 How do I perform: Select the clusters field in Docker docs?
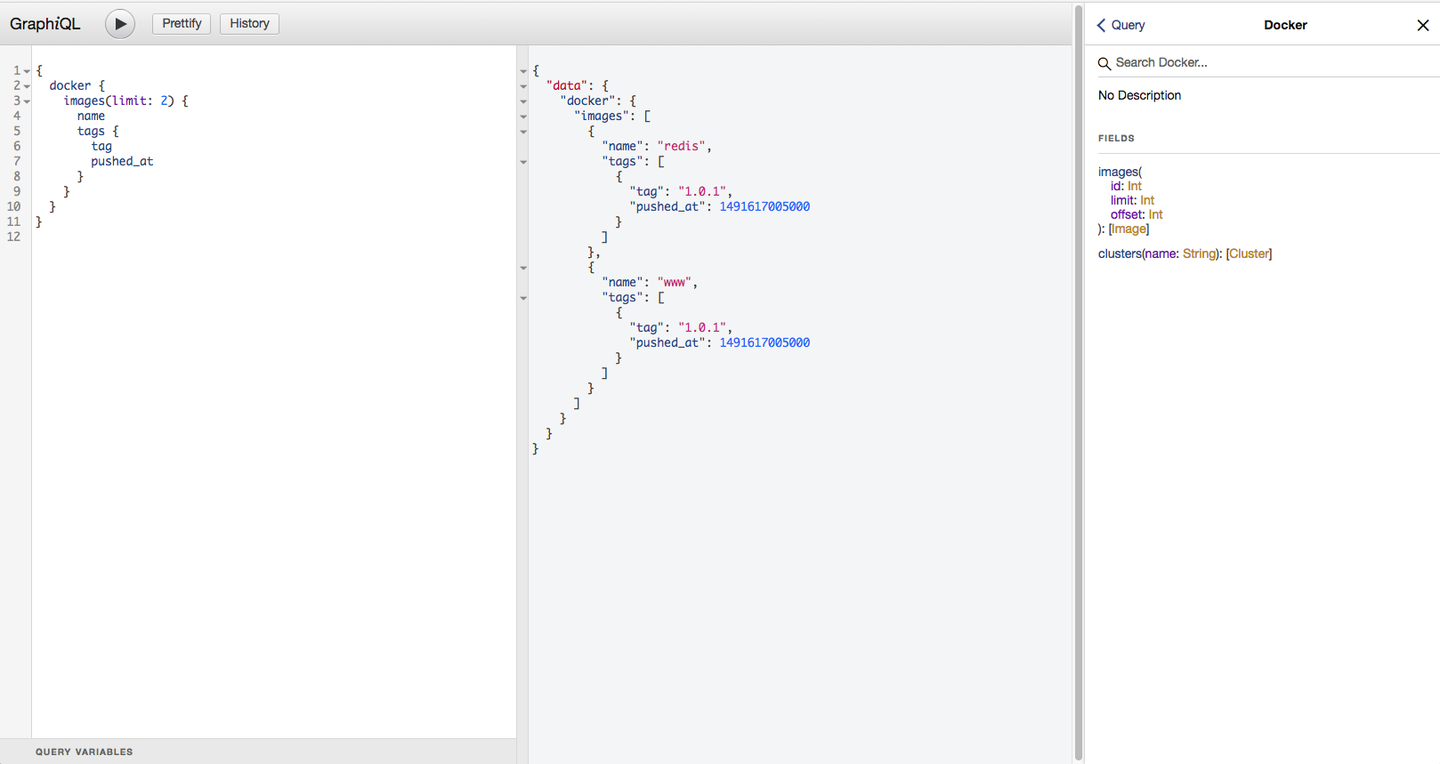point(1119,253)
